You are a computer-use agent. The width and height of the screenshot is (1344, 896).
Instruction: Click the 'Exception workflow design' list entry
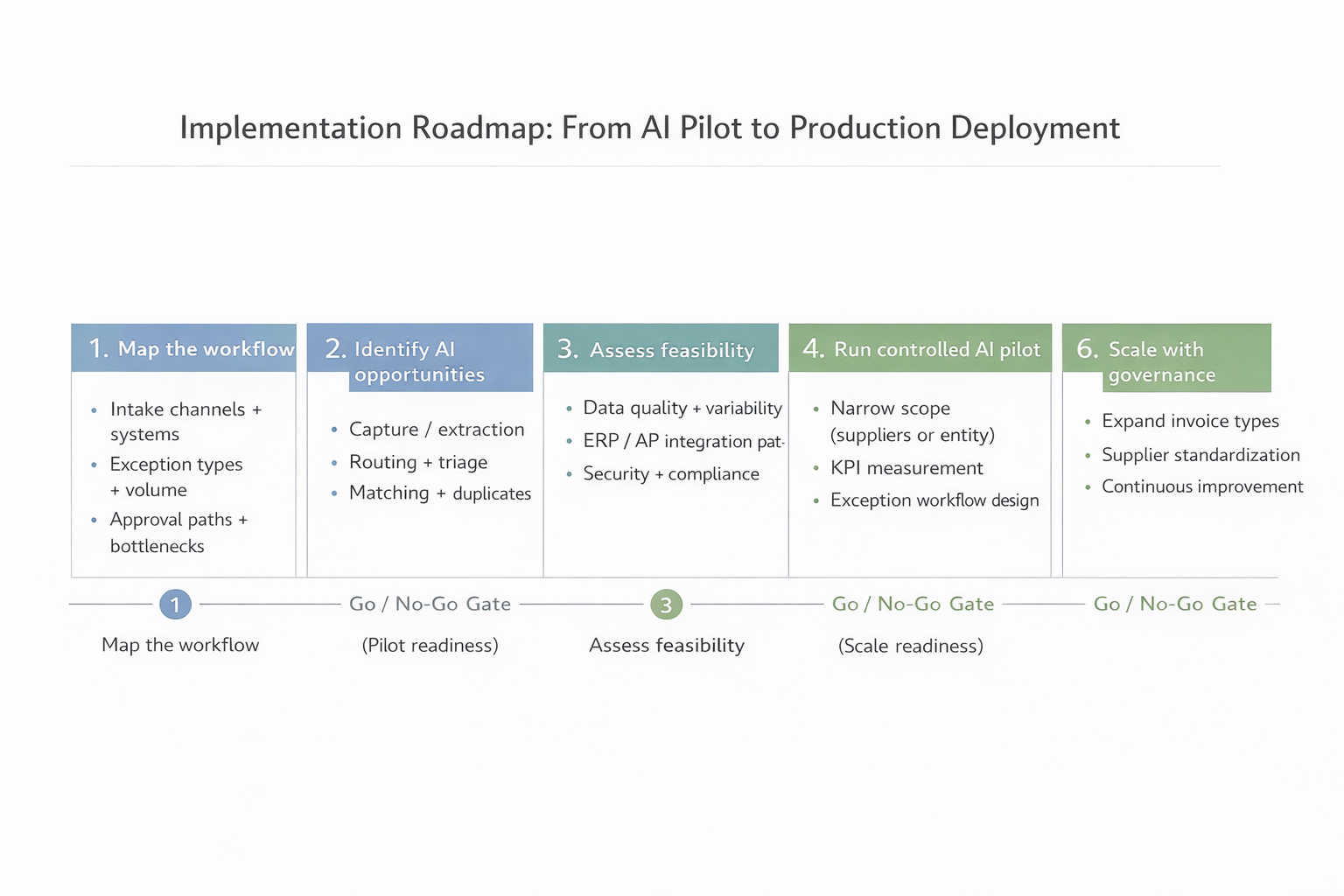point(934,500)
